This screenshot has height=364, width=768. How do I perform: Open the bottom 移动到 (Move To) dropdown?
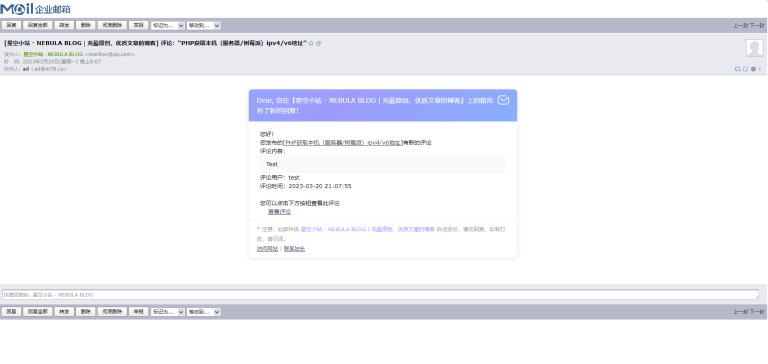click(204, 312)
